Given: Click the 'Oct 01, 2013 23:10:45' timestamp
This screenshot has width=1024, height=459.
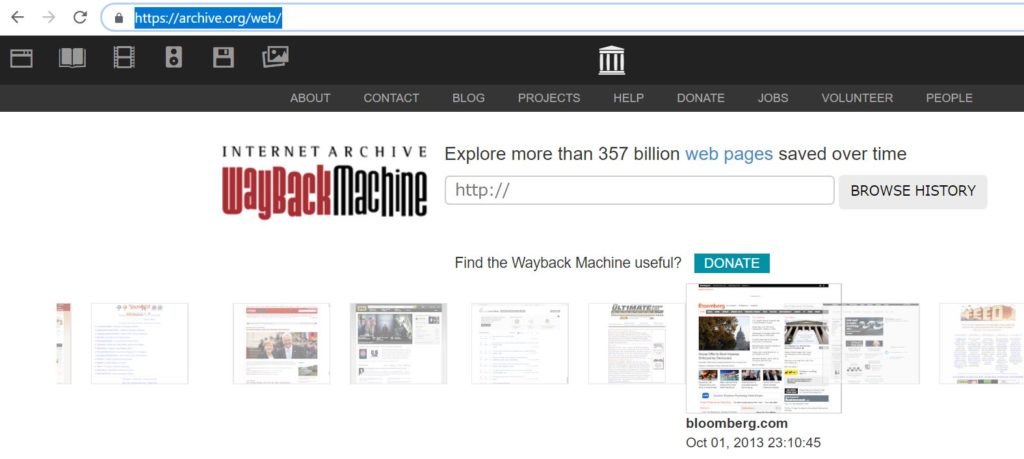Looking at the screenshot, I should tap(753, 443).
